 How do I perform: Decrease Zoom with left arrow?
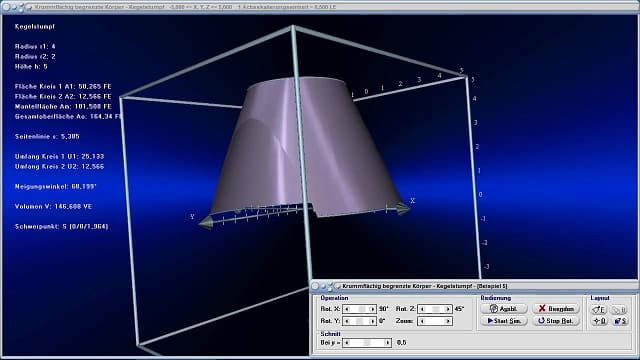point(422,322)
